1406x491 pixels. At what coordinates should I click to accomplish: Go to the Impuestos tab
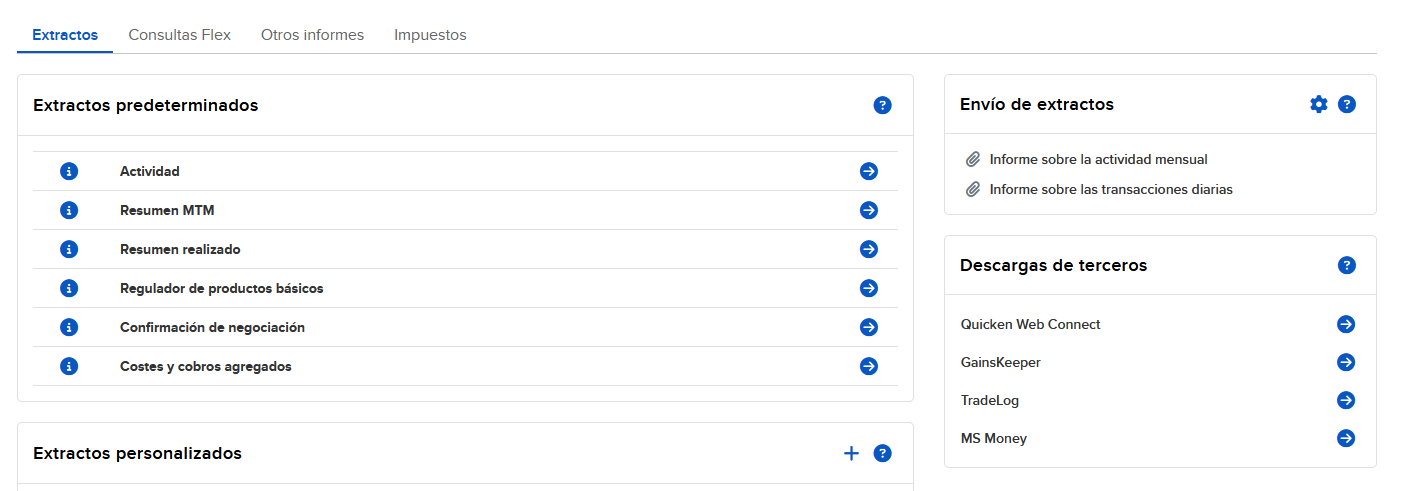tap(430, 35)
